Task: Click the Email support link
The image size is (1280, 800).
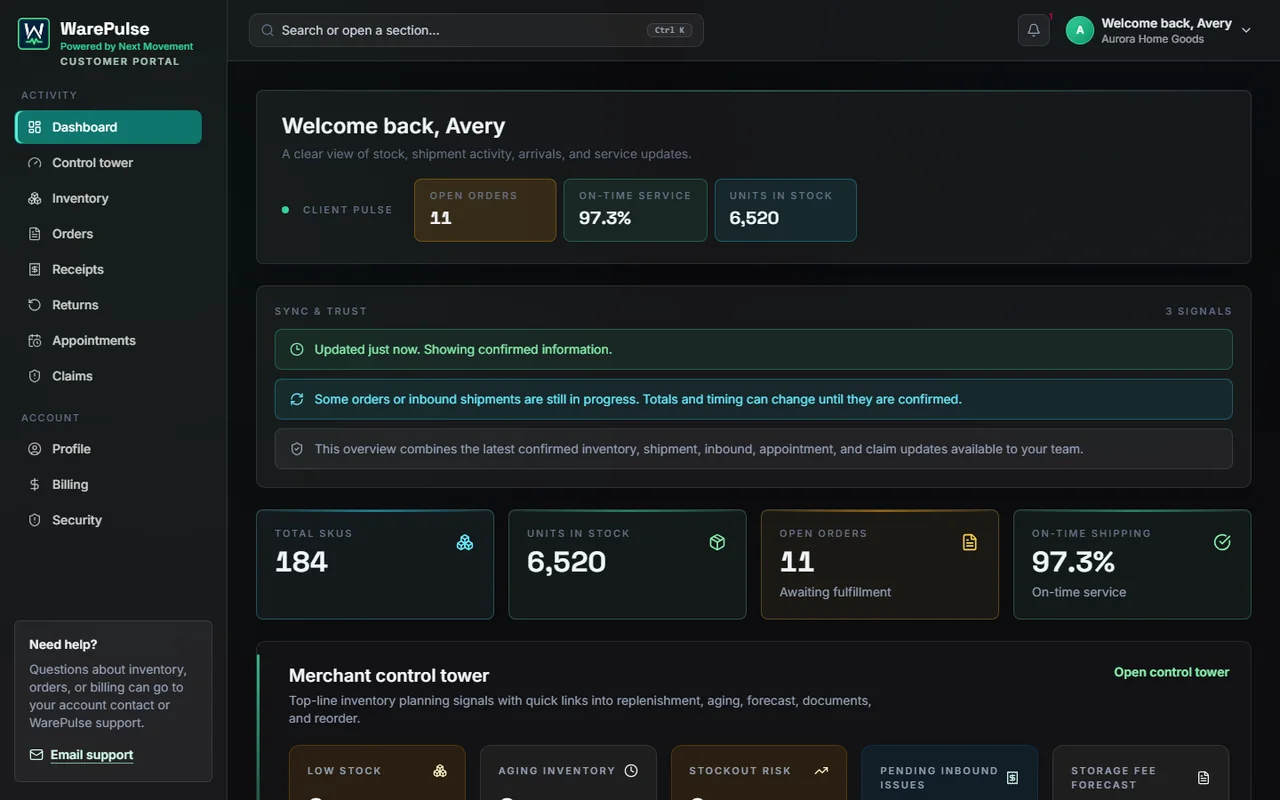Action: click(92, 755)
